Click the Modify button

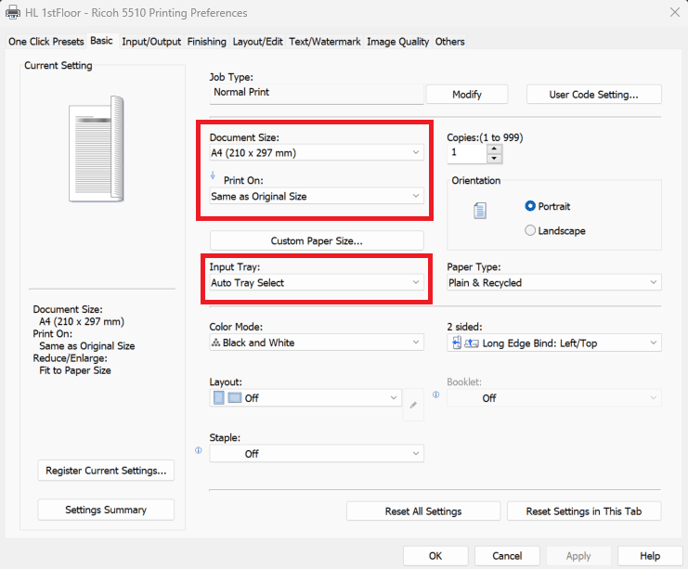pyautogui.click(x=467, y=94)
